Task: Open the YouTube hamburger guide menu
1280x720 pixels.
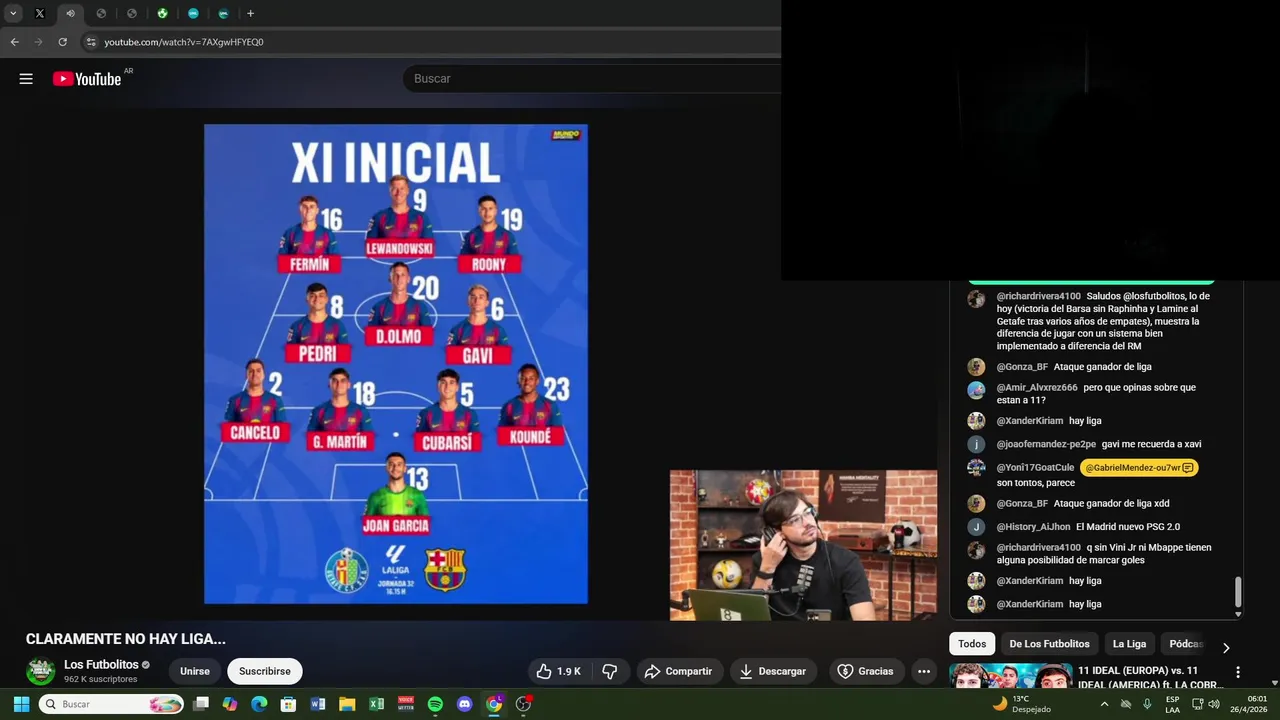Action: click(x=26, y=79)
